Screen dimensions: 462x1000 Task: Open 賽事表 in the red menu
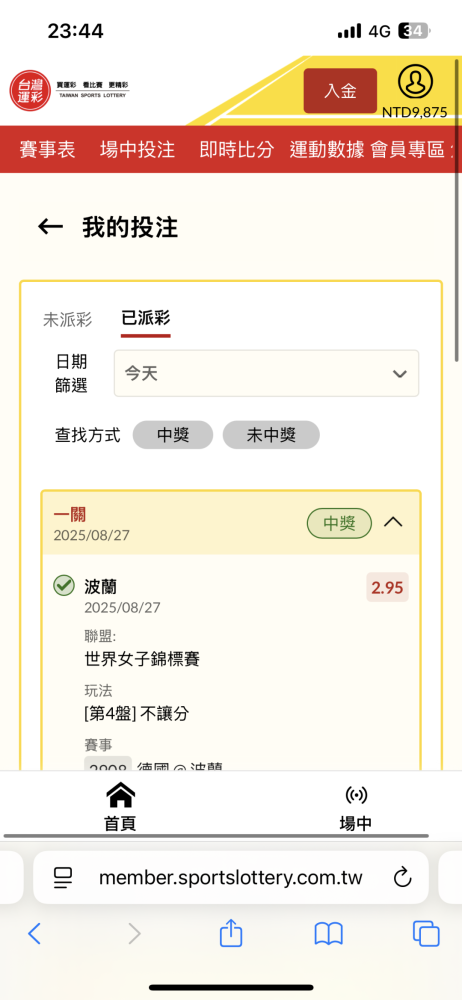tap(47, 150)
